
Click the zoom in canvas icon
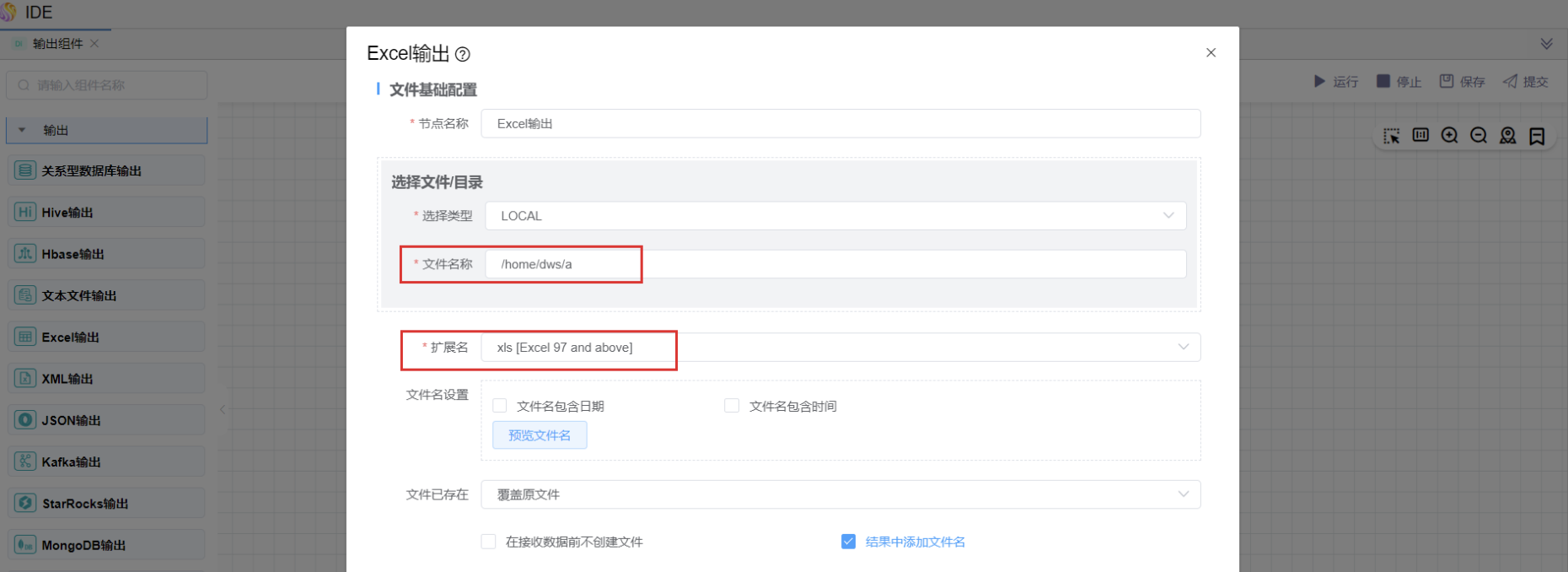[x=1449, y=136]
